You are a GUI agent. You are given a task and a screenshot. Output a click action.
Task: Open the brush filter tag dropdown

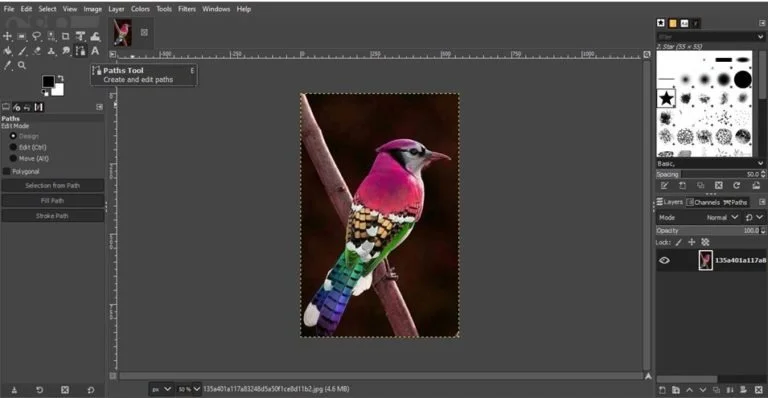click(760, 37)
